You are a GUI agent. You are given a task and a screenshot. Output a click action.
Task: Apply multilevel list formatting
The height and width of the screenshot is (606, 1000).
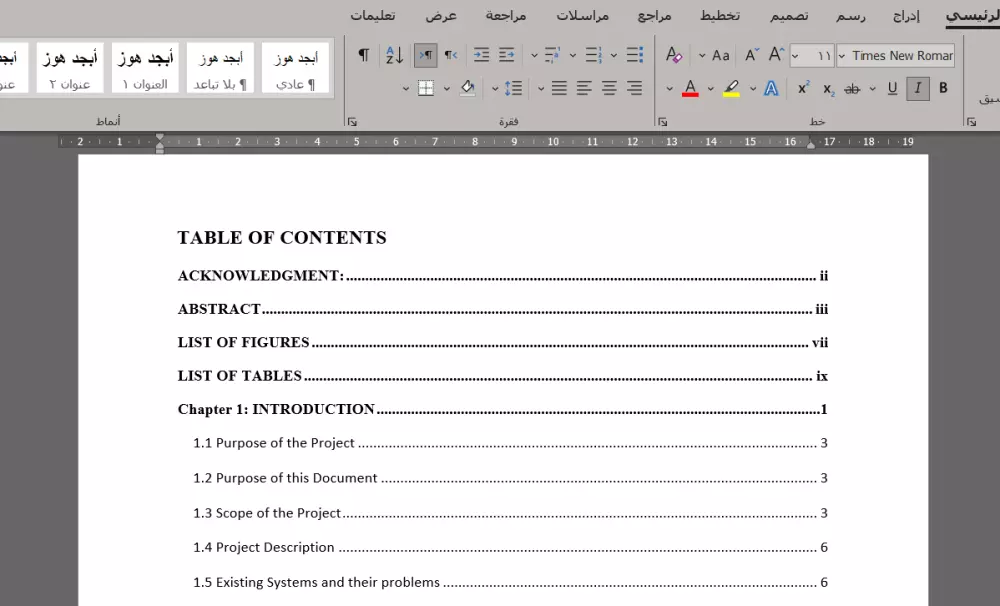(x=552, y=55)
